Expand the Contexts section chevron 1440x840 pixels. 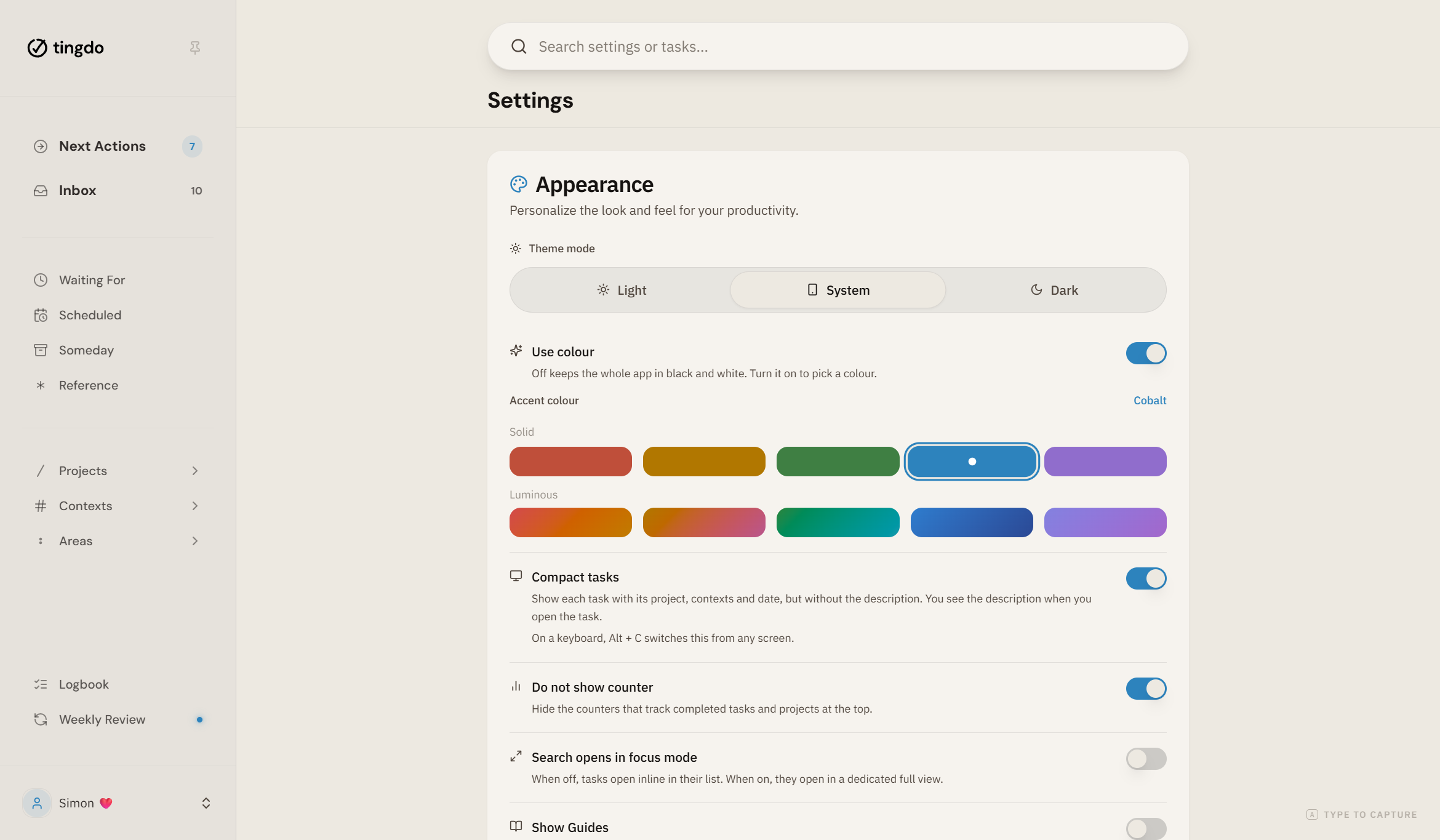[x=195, y=506]
